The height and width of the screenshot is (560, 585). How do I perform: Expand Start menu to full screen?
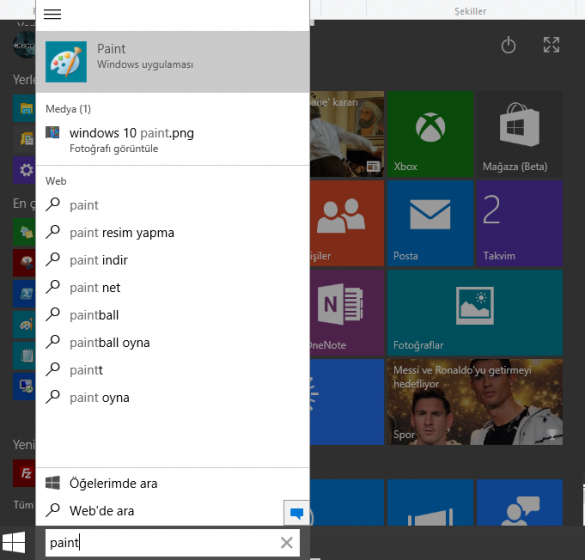551,45
